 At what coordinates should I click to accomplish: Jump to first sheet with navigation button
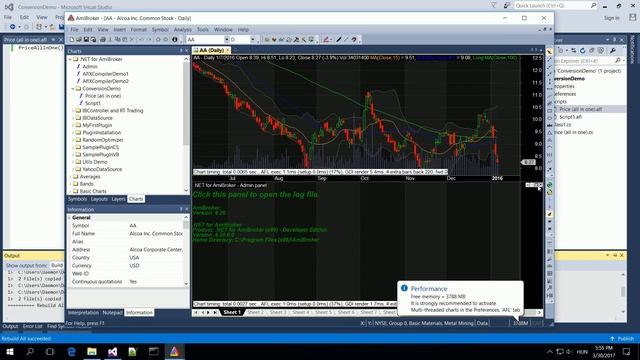pos(196,312)
